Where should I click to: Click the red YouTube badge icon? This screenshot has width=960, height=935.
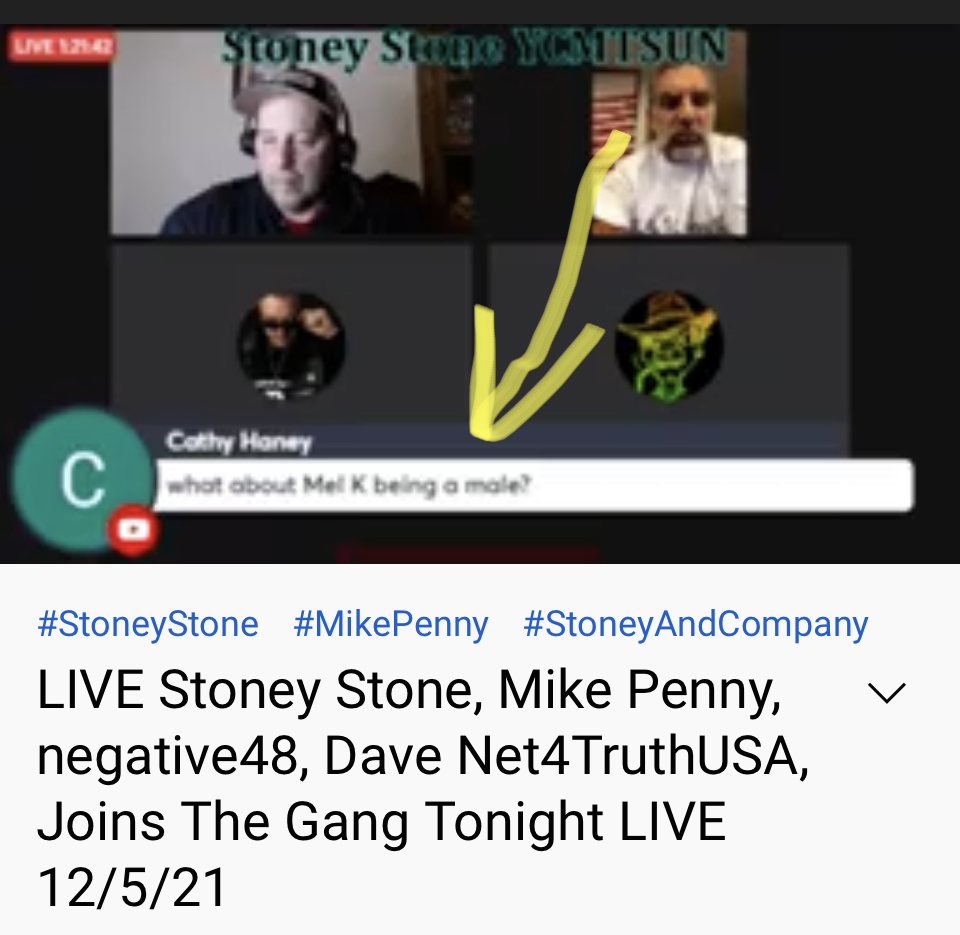pos(133,530)
